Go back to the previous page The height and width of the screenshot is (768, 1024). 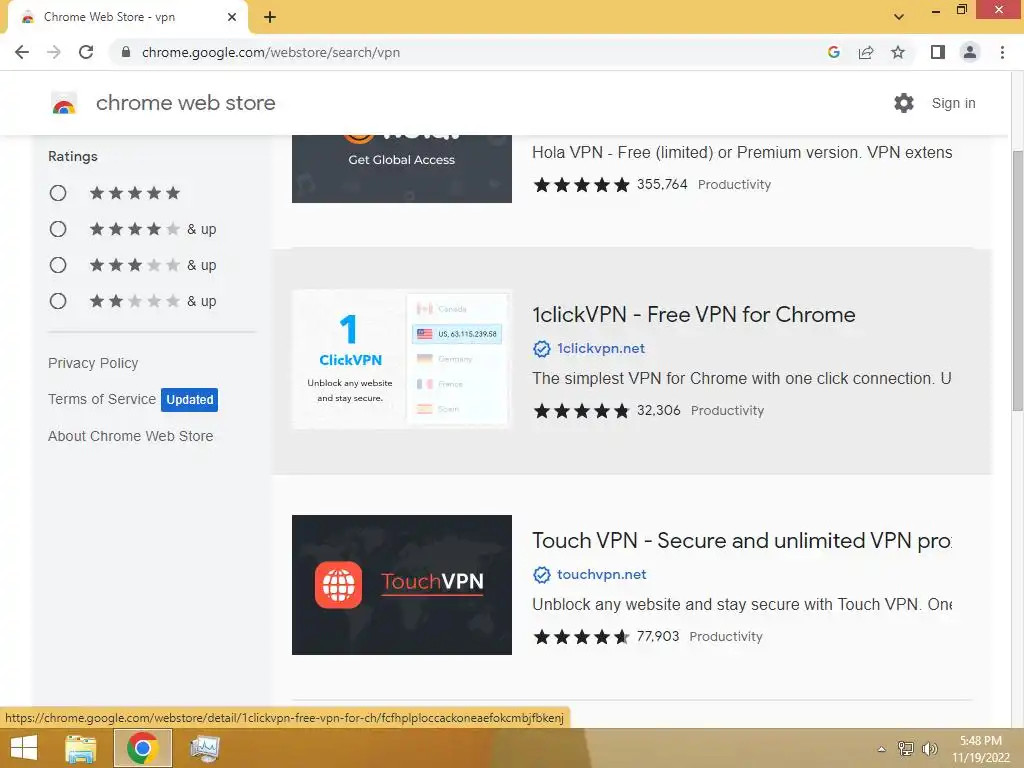[x=22, y=52]
